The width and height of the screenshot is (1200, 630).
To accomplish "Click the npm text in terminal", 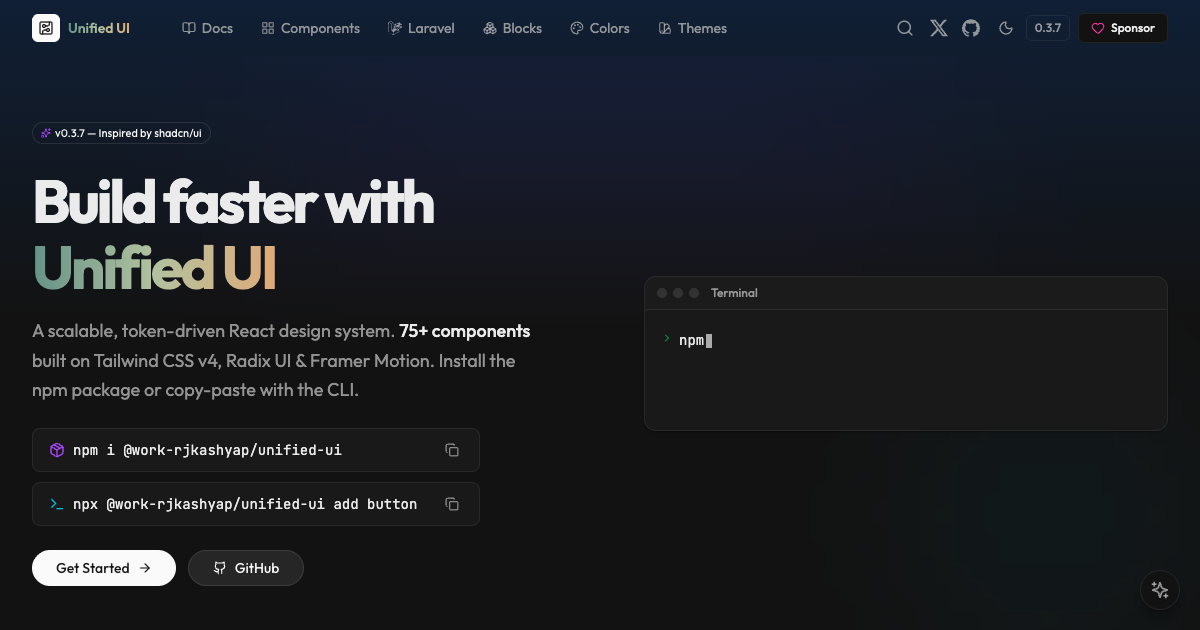I will 691,340.
